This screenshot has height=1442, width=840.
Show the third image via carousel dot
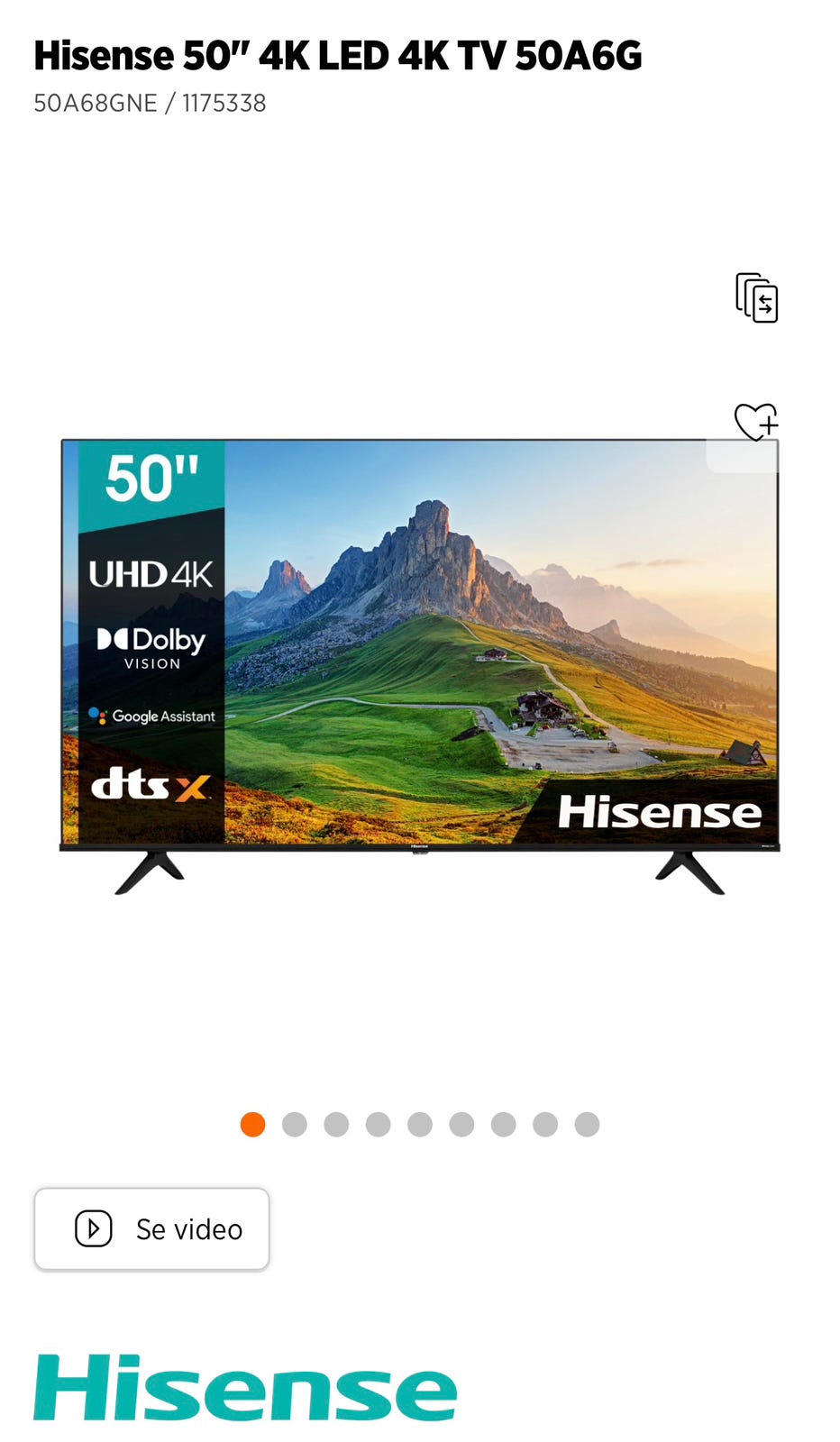click(x=336, y=1125)
